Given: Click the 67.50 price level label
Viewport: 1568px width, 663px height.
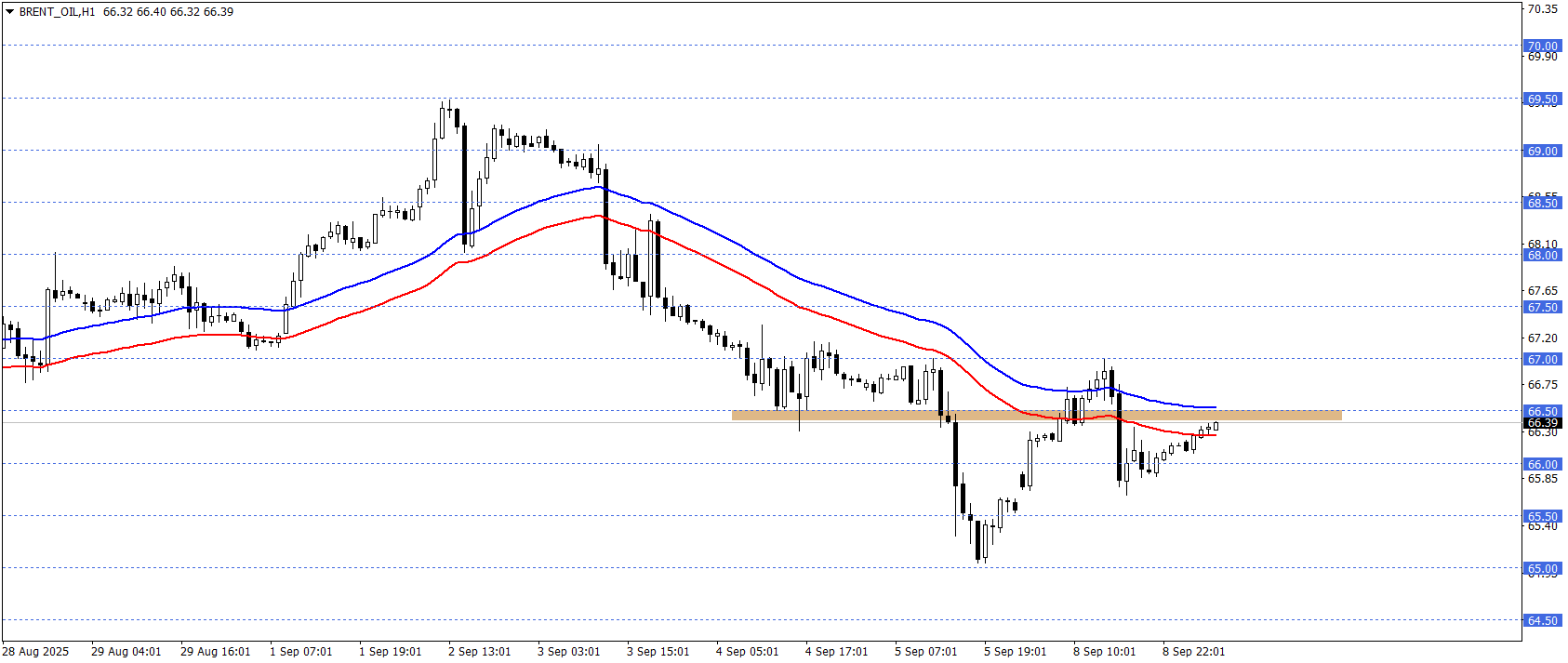Looking at the screenshot, I should click(x=1542, y=307).
